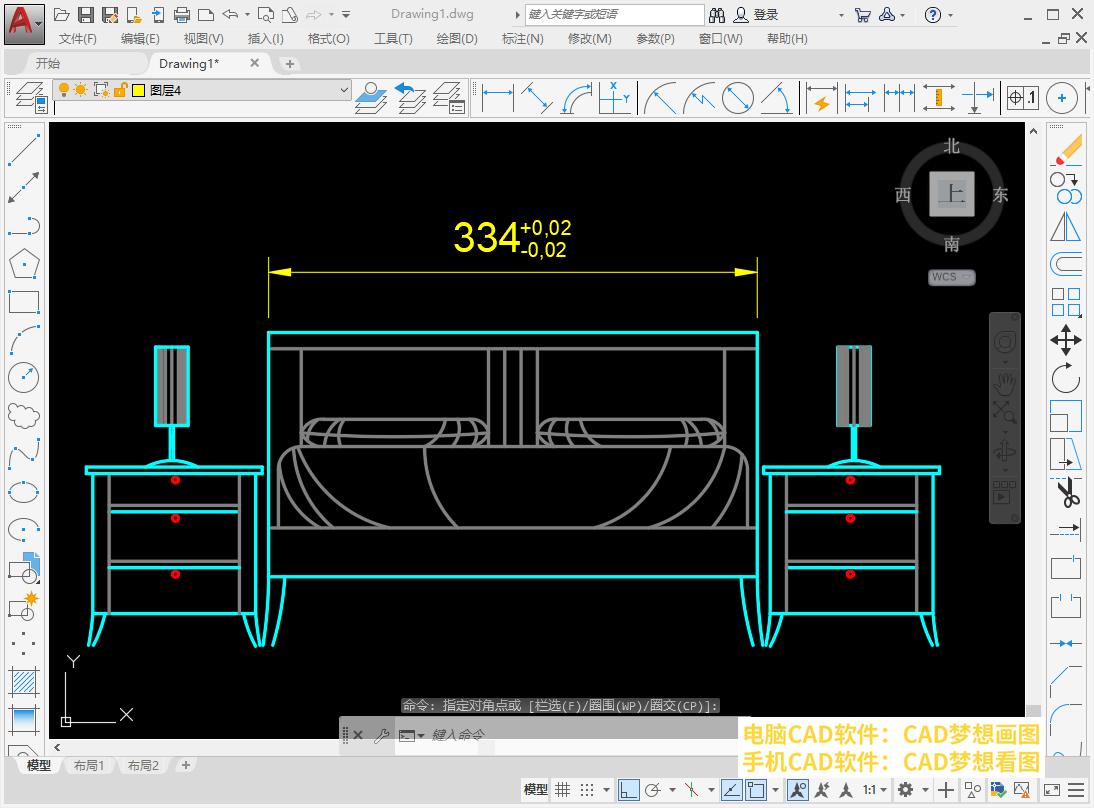Open the Layer Properties manager icon

click(x=29, y=98)
